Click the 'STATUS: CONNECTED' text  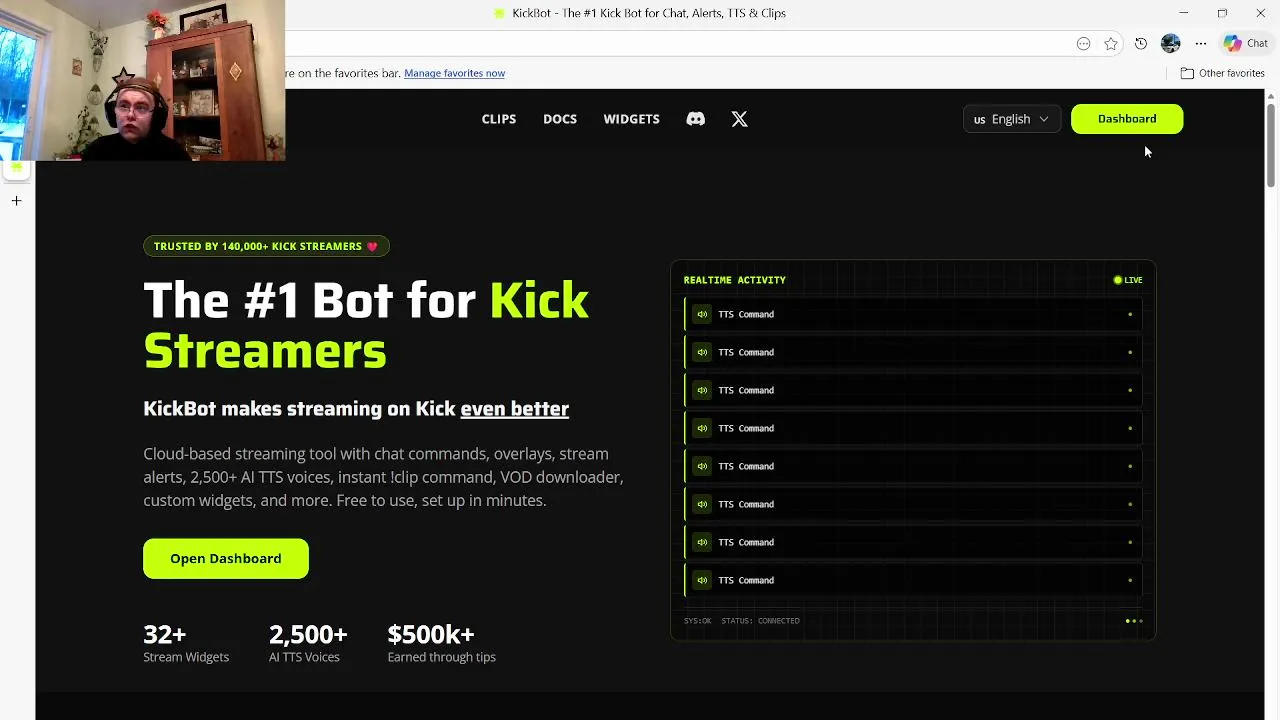click(x=760, y=621)
